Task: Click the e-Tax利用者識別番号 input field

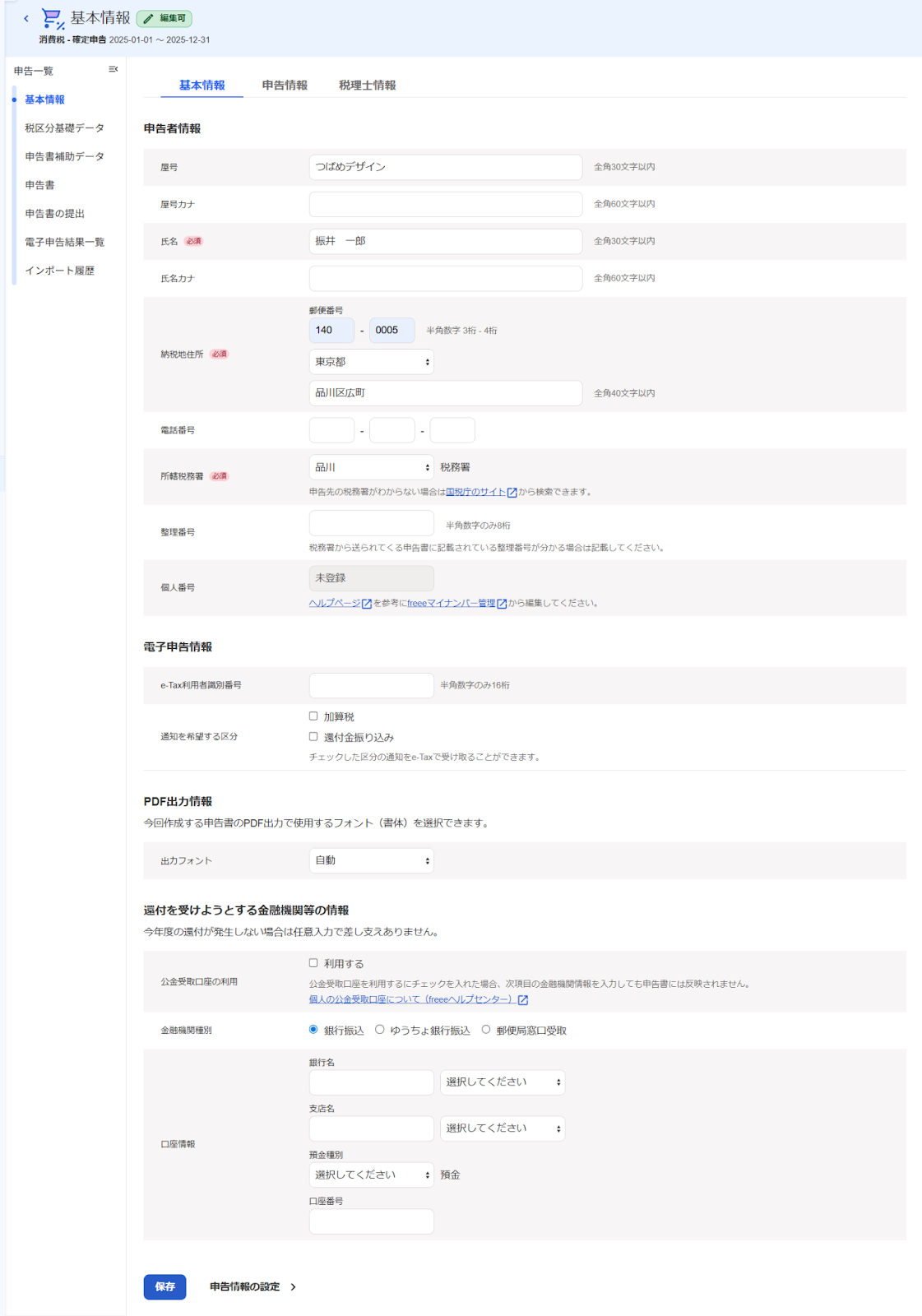Action: (372, 686)
